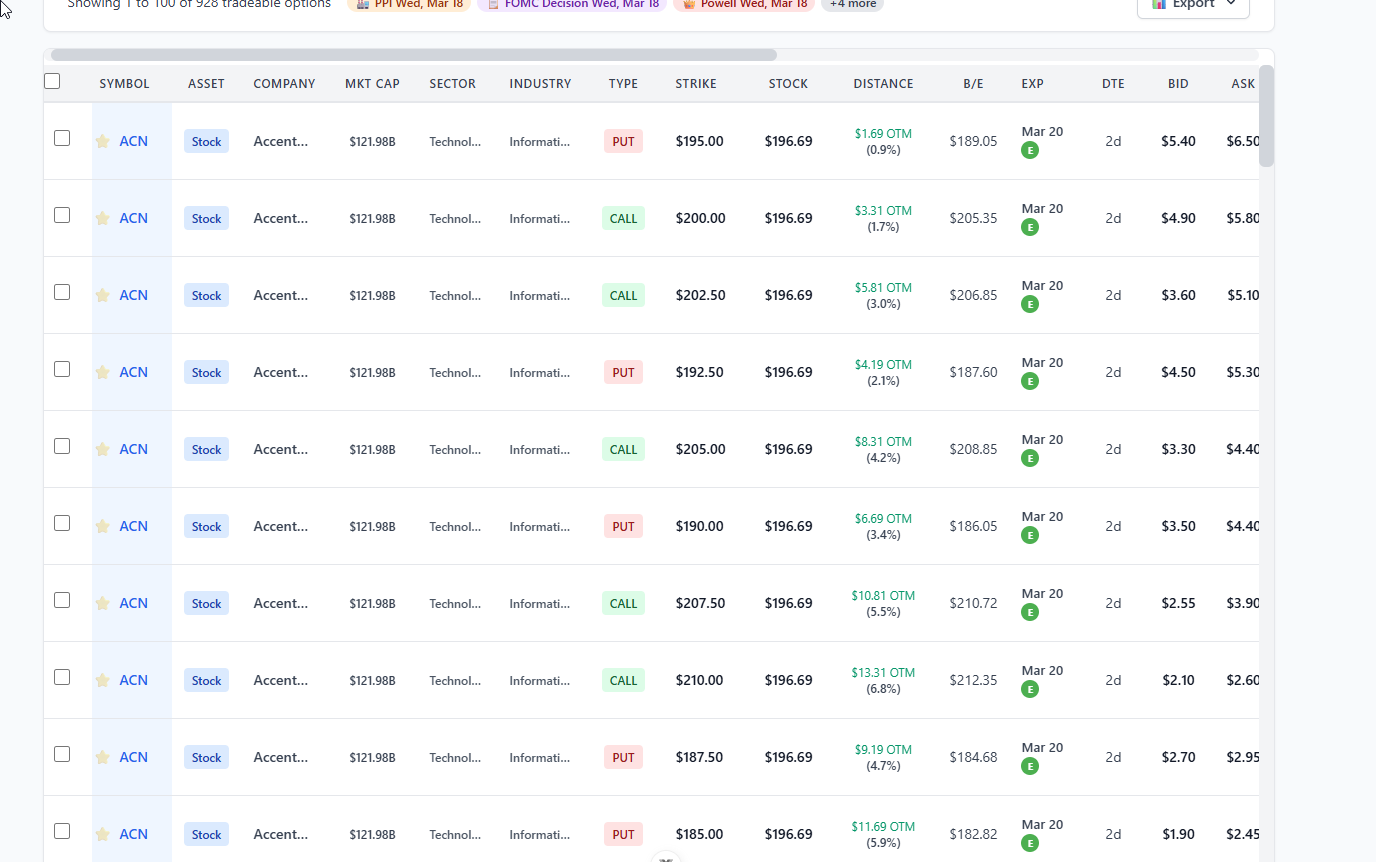The width and height of the screenshot is (1376, 862).
Task: Open ACN symbol link in the $210.00 row
Action: click(133, 680)
